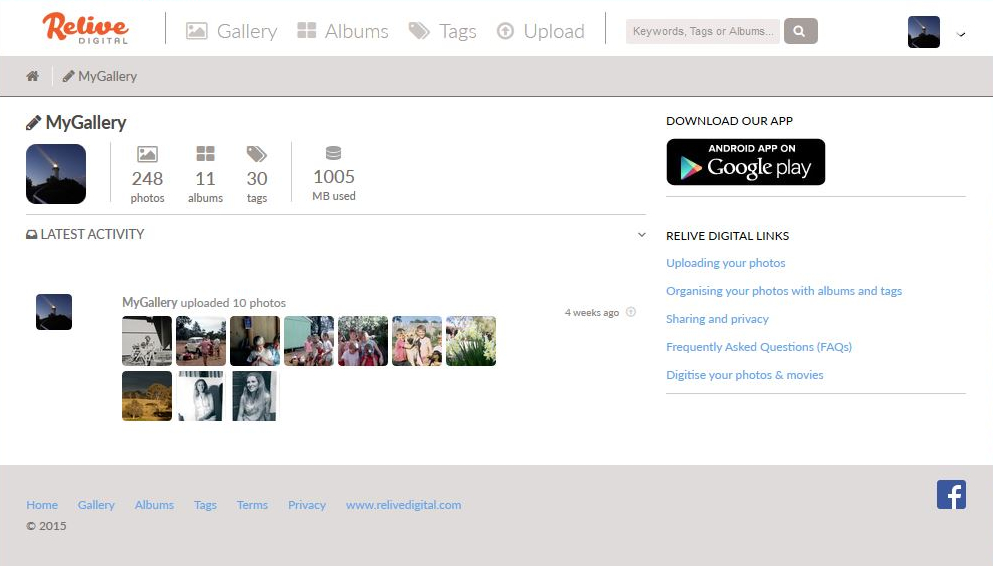Open Uploading your photos link

click(x=726, y=263)
